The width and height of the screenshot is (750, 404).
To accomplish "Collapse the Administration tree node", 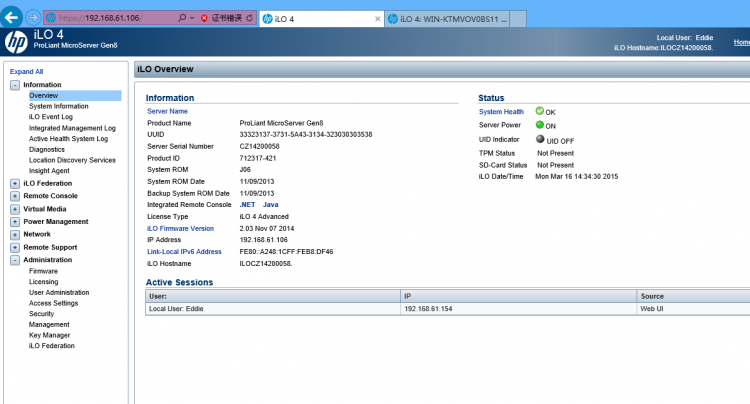I will (x=15, y=260).
